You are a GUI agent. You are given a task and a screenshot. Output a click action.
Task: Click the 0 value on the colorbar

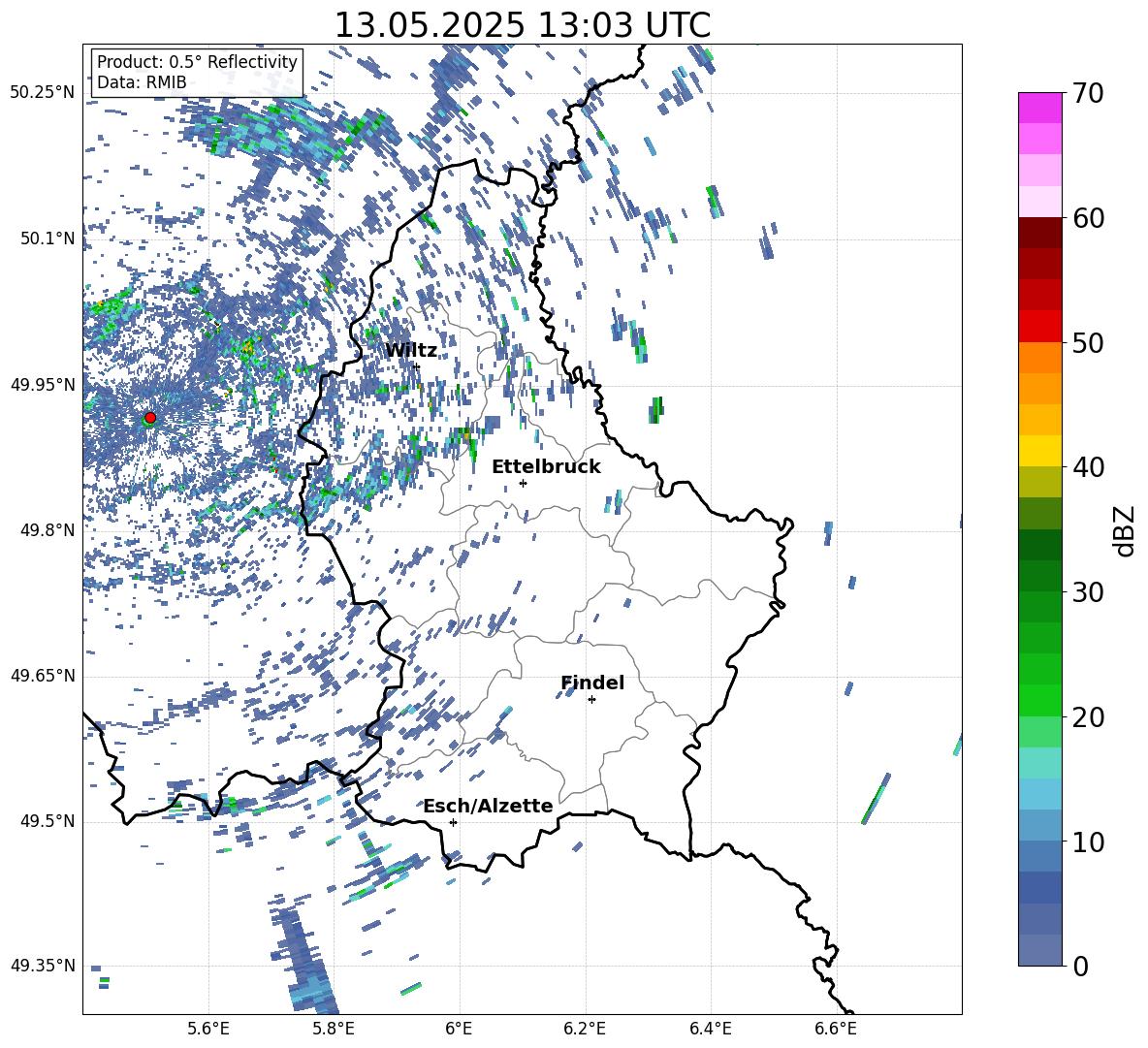point(1080,966)
